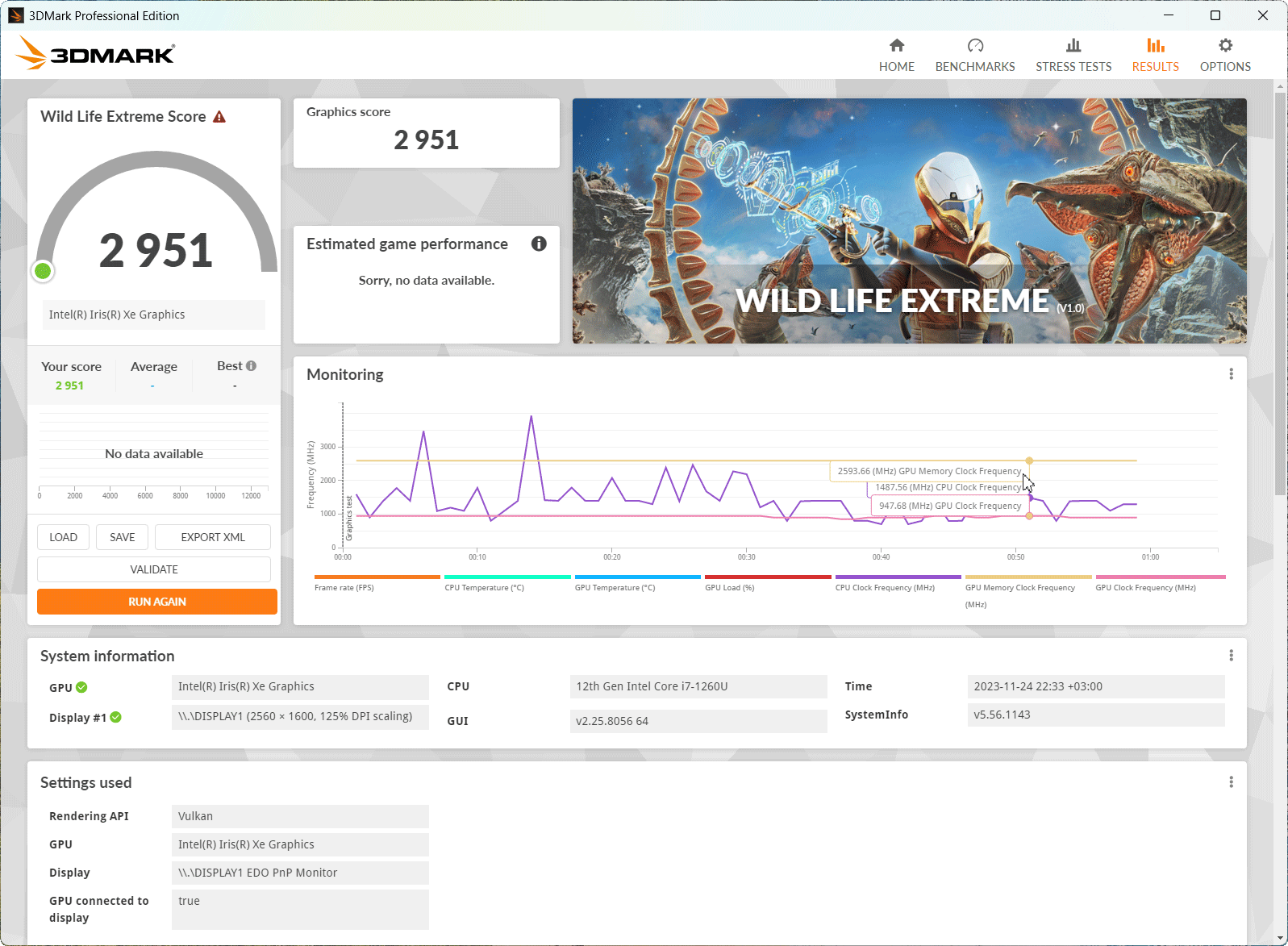1288x946 pixels.
Task: Click the green score indicator dot on gauge
Action: coord(44,271)
